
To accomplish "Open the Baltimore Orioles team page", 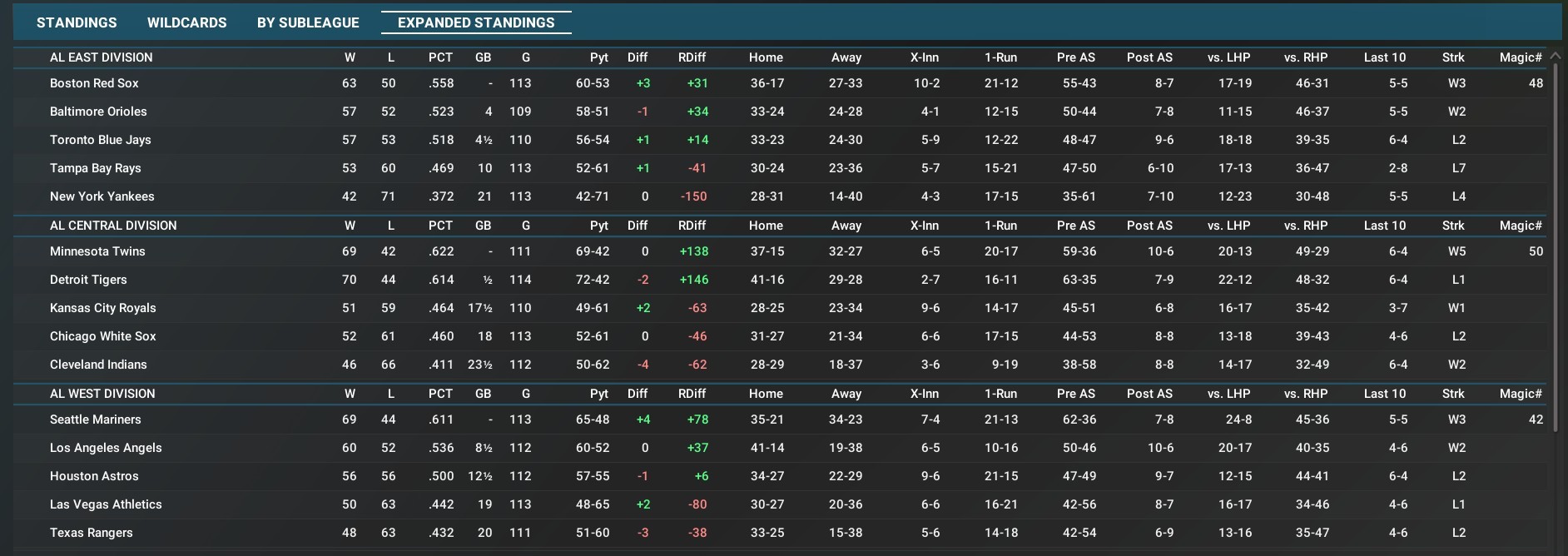I will [x=98, y=112].
